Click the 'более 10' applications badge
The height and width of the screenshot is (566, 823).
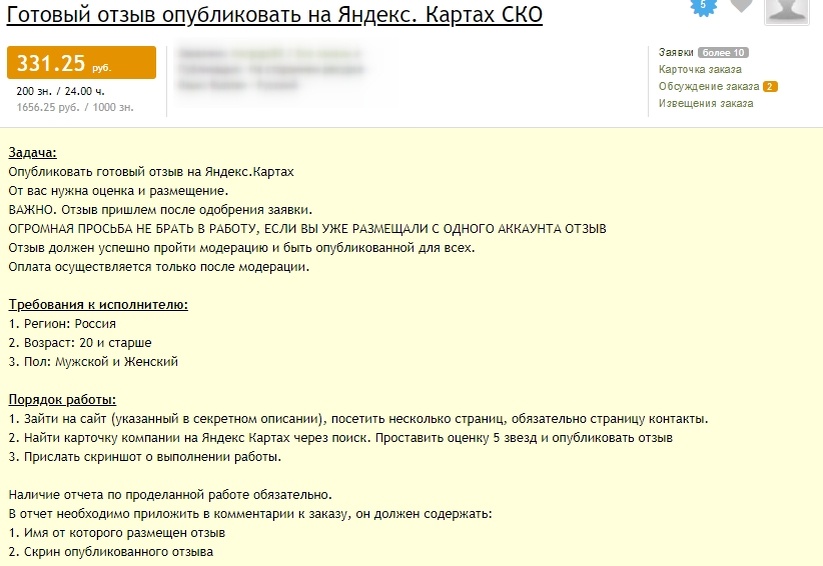pos(723,53)
